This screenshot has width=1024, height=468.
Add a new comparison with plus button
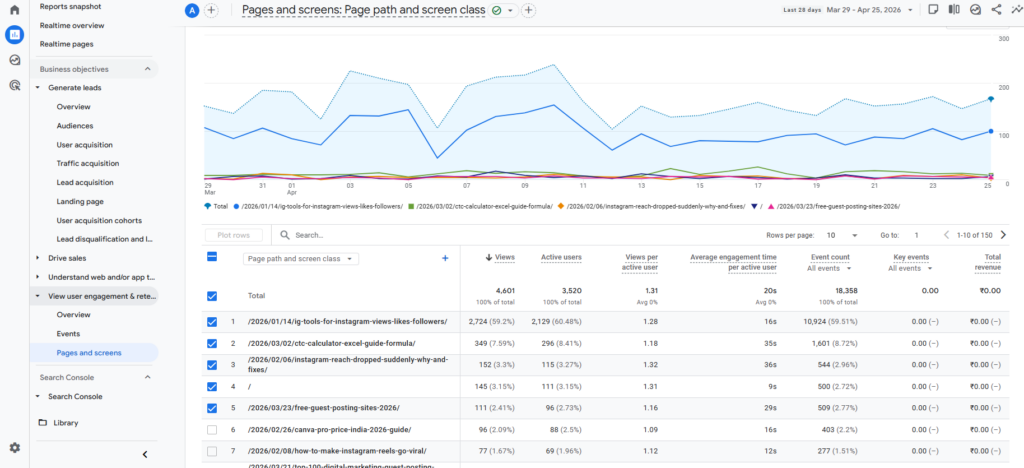(x=211, y=10)
